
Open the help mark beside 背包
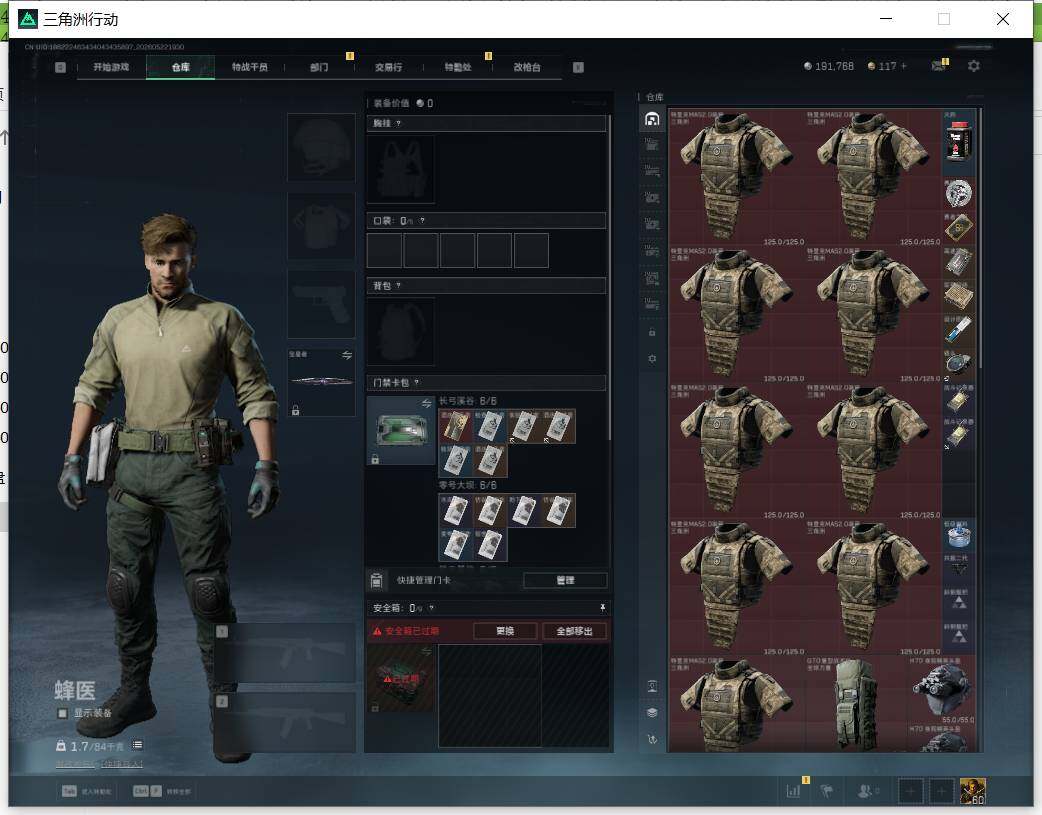point(398,286)
